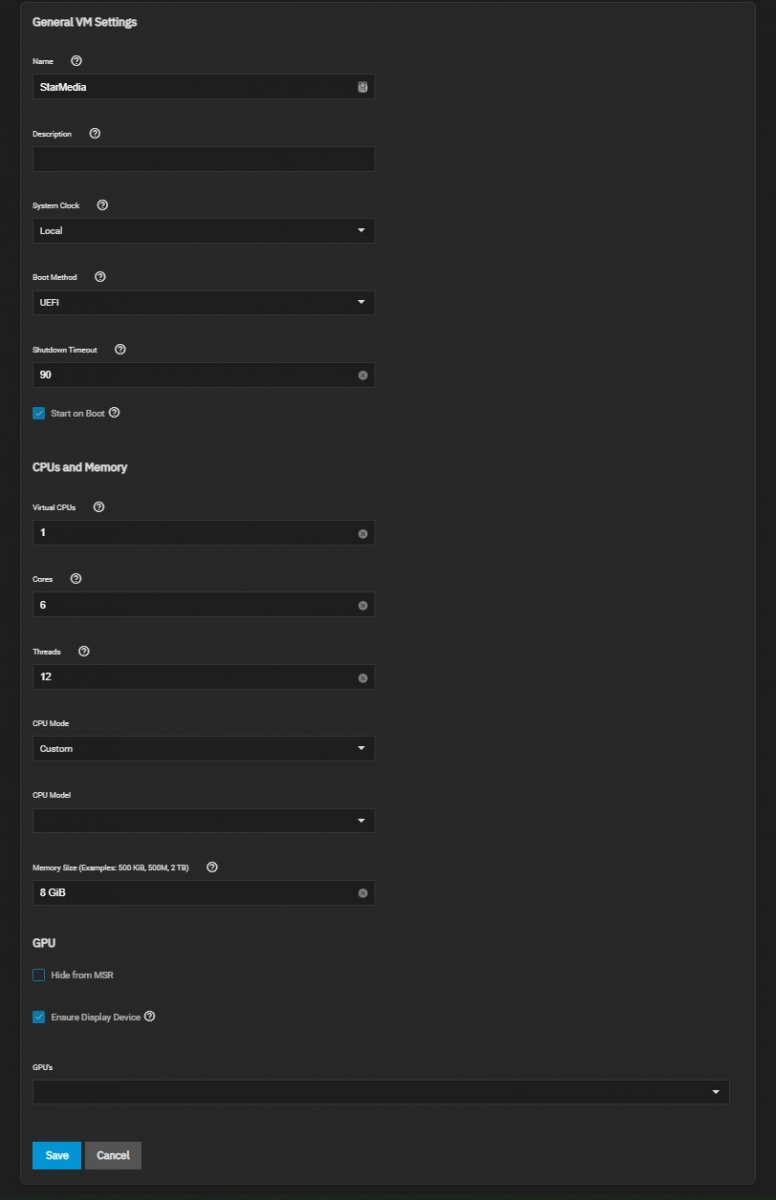Click the Threads help icon
The height and width of the screenshot is (1200, 776).
click(x=84, y=651)
